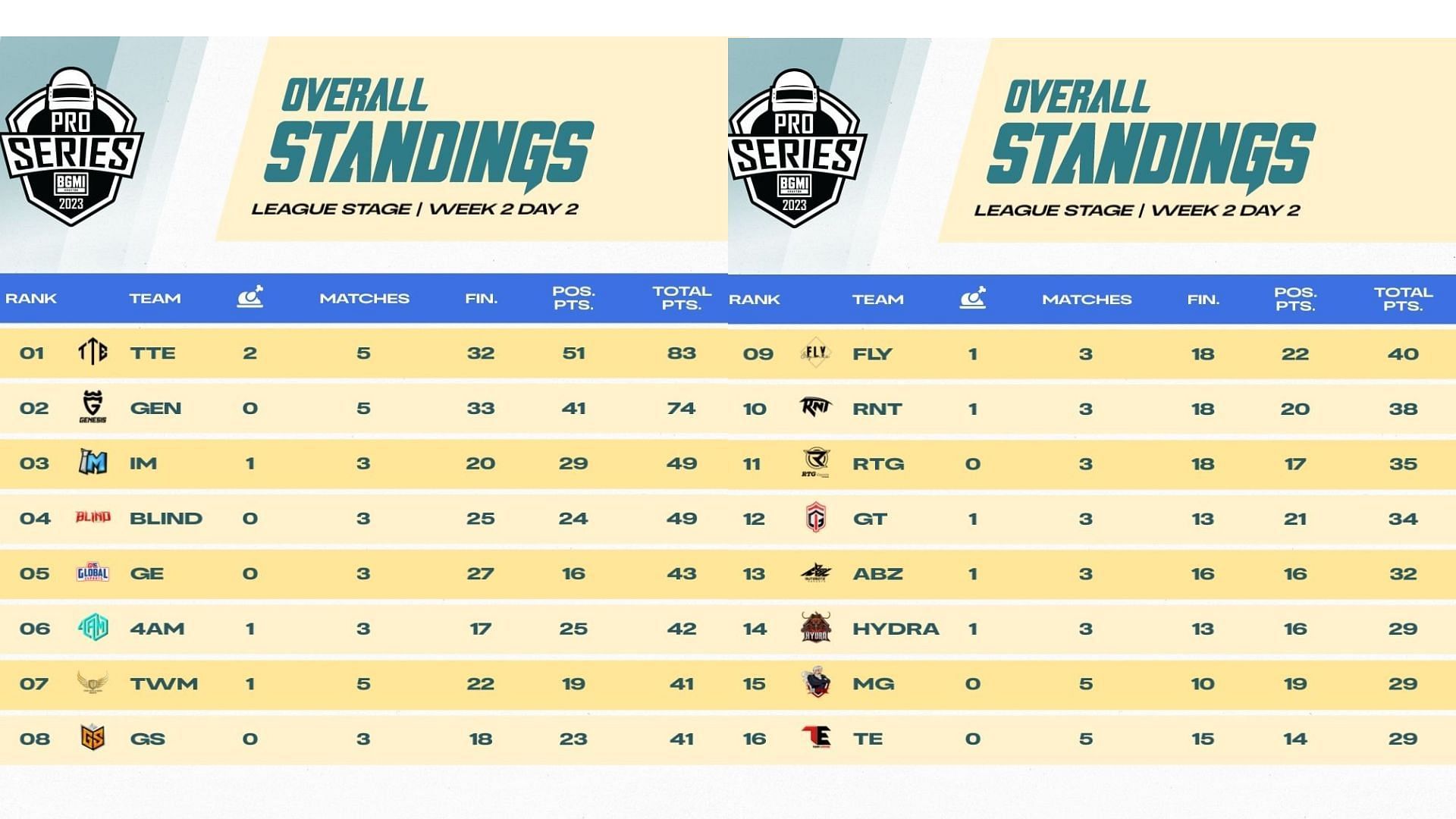Click the chicken dinner icon in right header
1456x819 pixels.
[x=972, y=297]
